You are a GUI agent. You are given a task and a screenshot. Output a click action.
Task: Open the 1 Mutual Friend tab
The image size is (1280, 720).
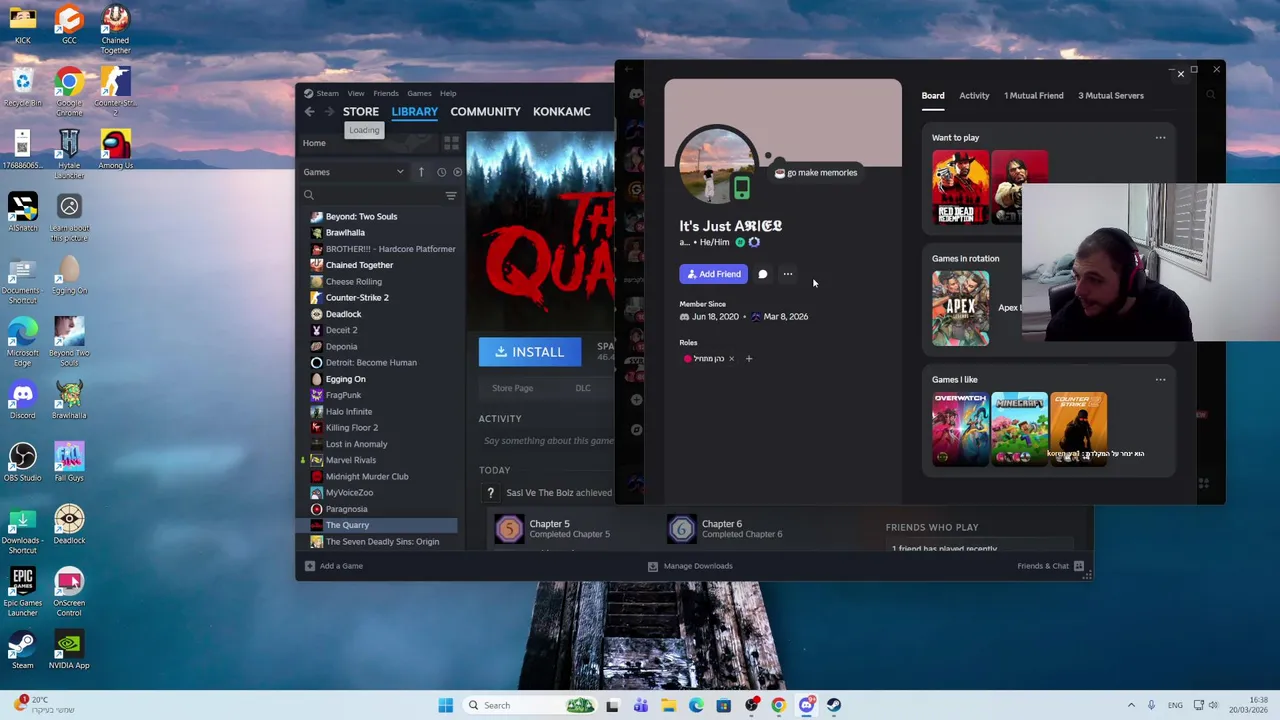pos(1034,96)
